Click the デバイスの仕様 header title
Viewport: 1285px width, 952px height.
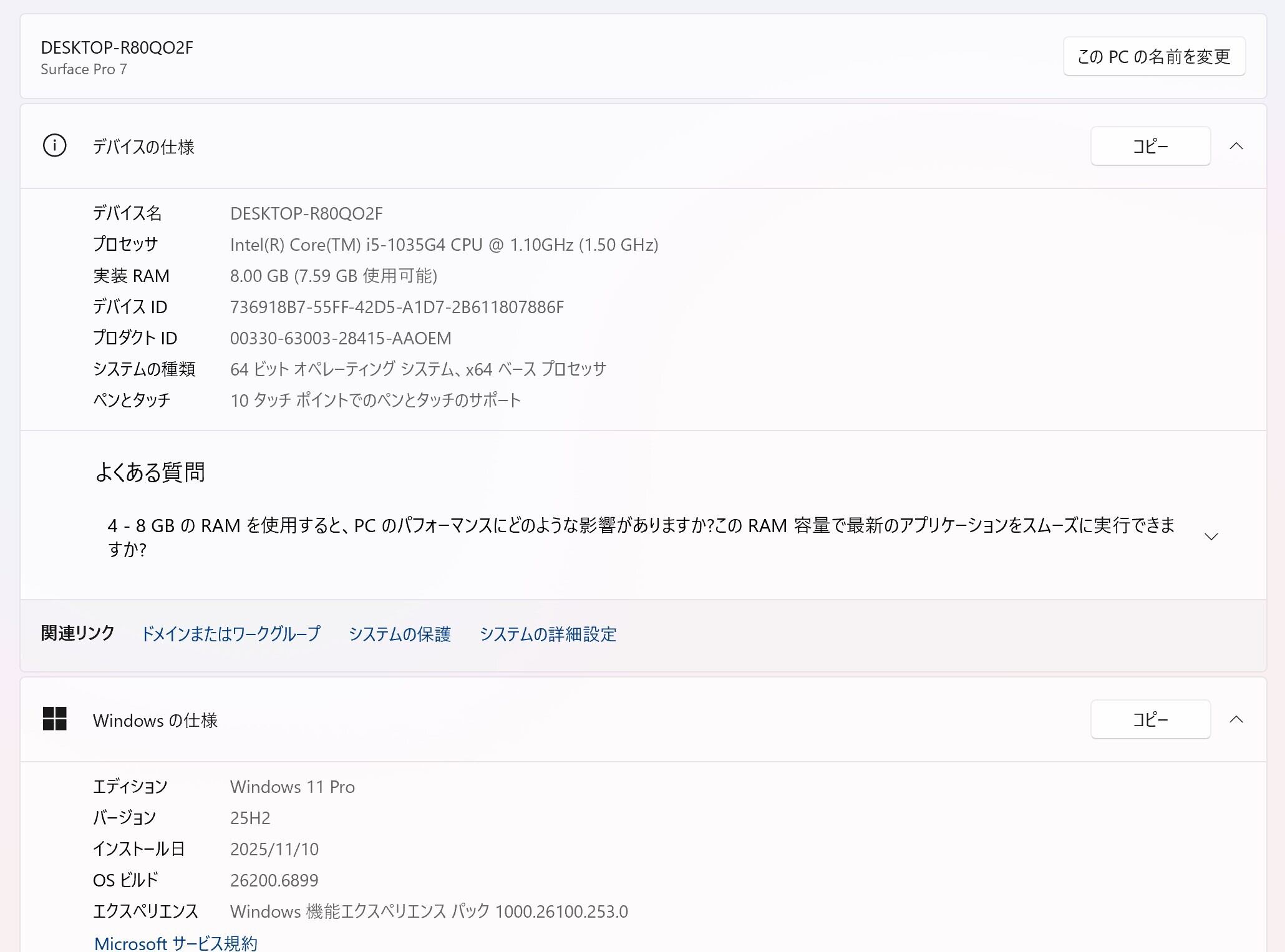(x=143, y=147)
